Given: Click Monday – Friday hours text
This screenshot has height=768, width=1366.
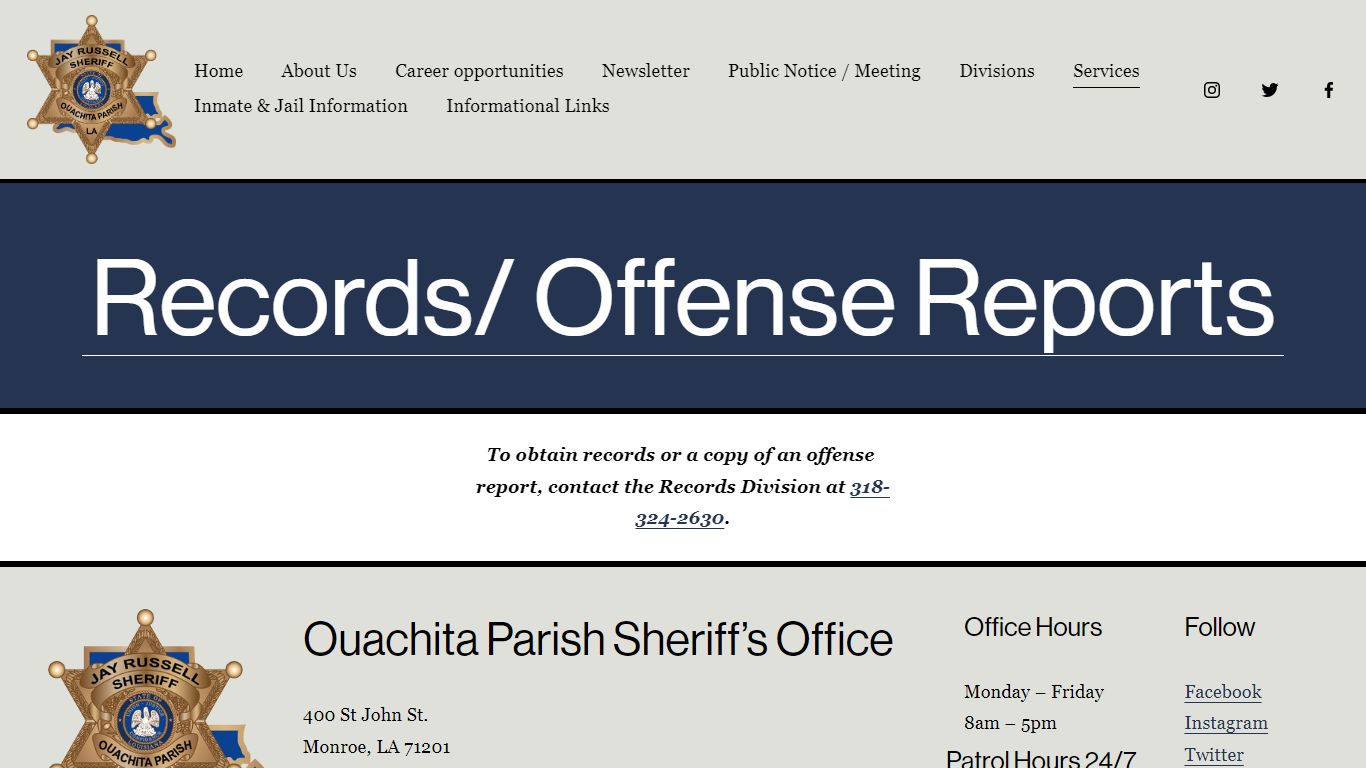Looking at the screenshot, I should [1034, 692].
